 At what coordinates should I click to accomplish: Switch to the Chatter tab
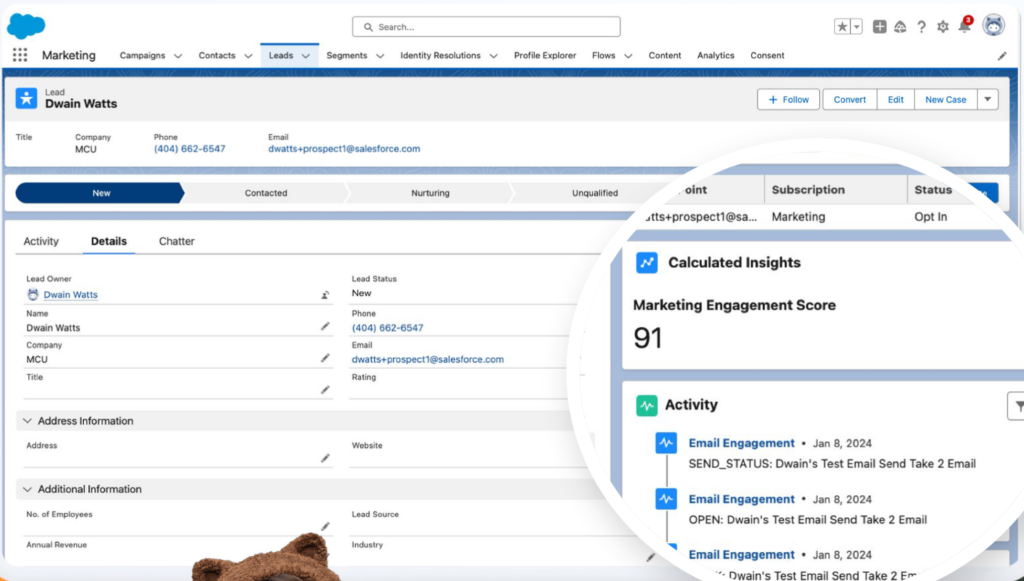click(177, 241)
